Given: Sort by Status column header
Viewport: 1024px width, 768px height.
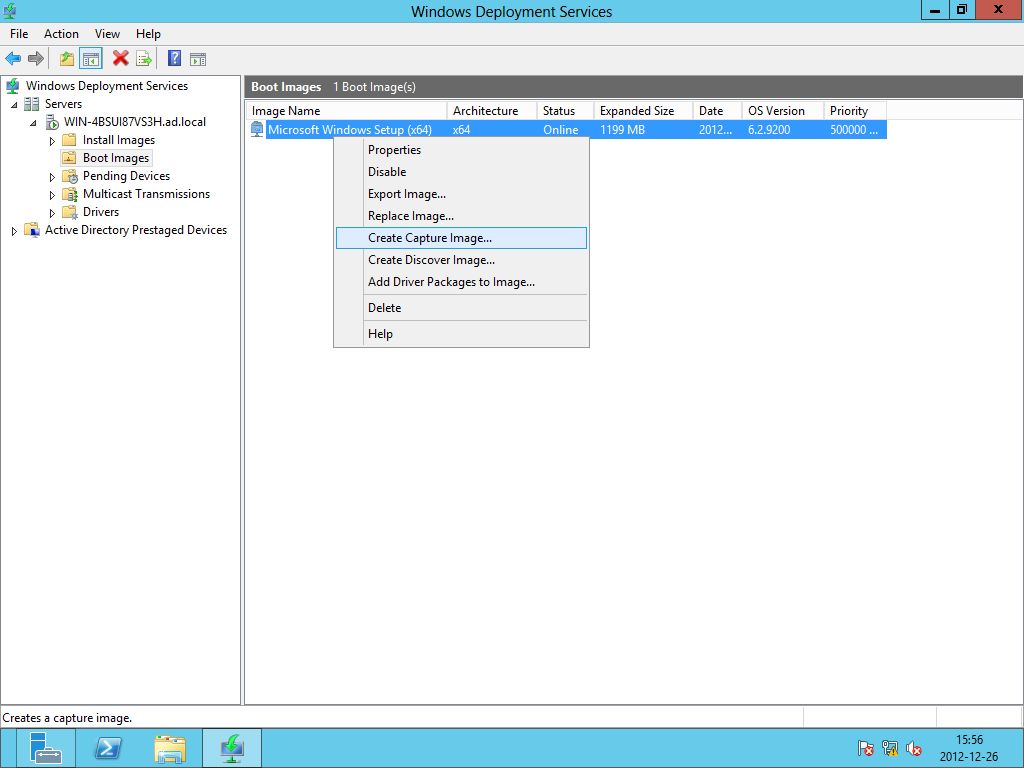Looking at the screenshot, I should point(566,111).
